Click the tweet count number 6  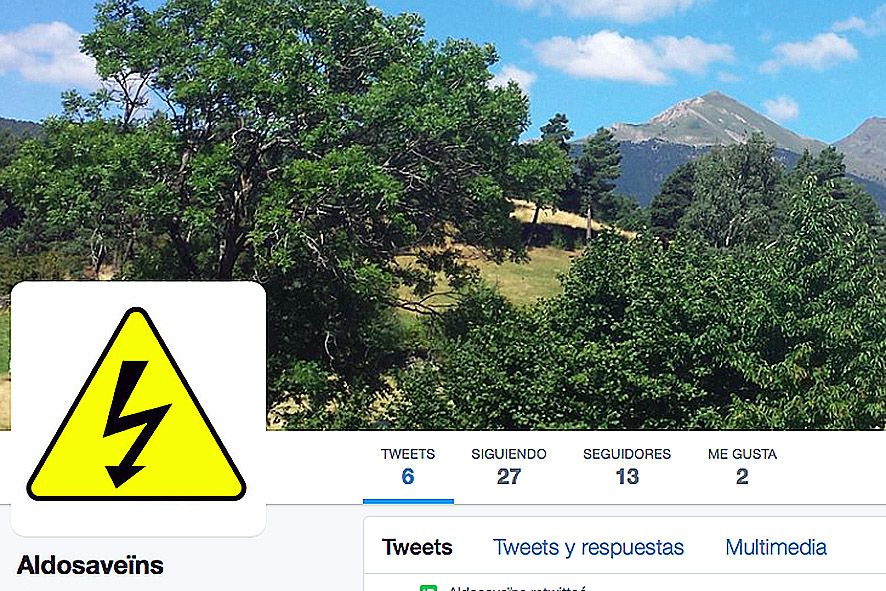(408, 476)
